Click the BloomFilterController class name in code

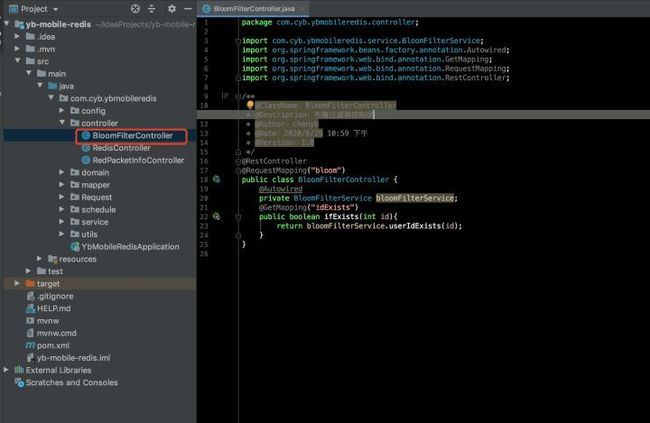343,180
